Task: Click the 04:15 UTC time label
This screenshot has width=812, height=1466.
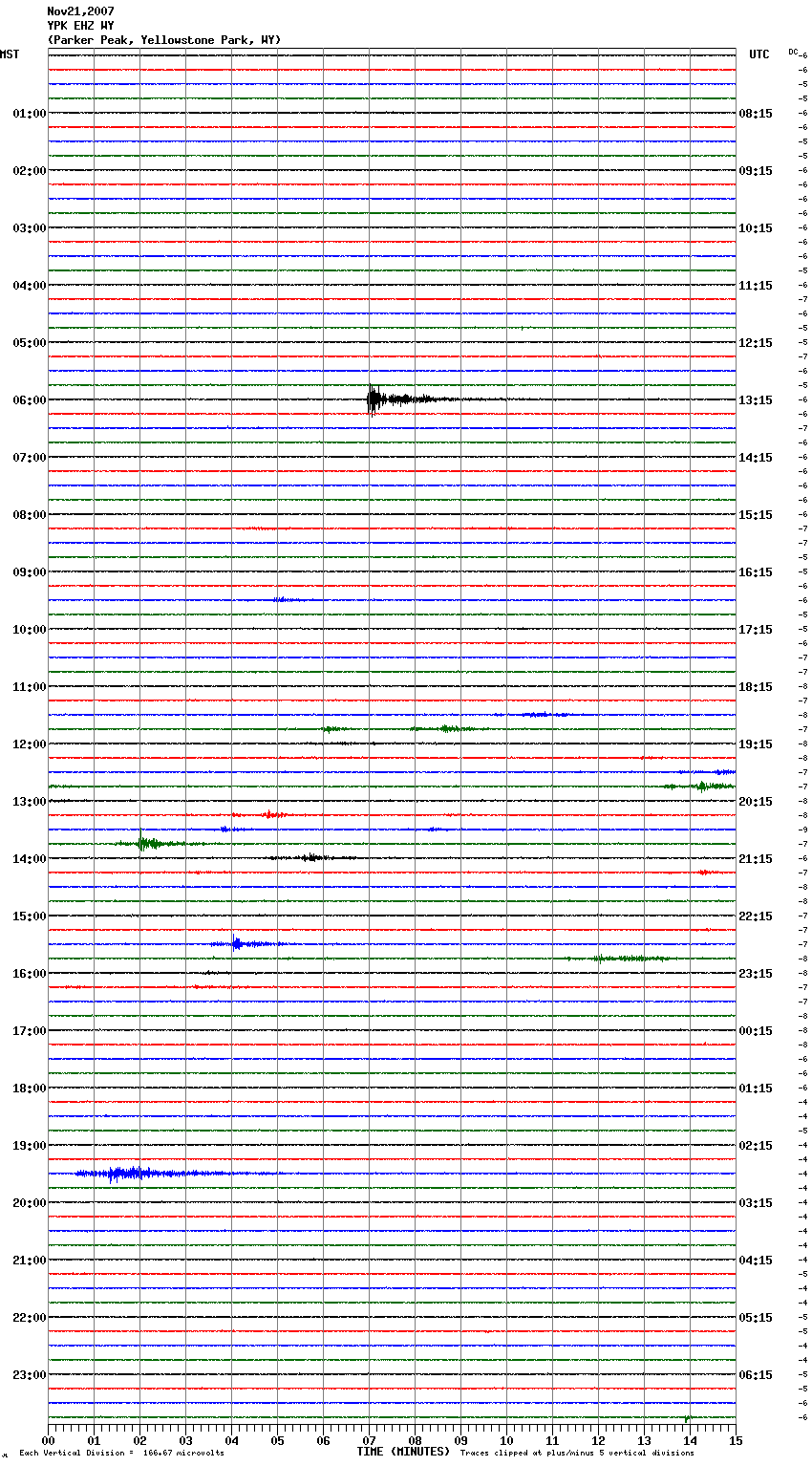Action: coord(756,1261)
